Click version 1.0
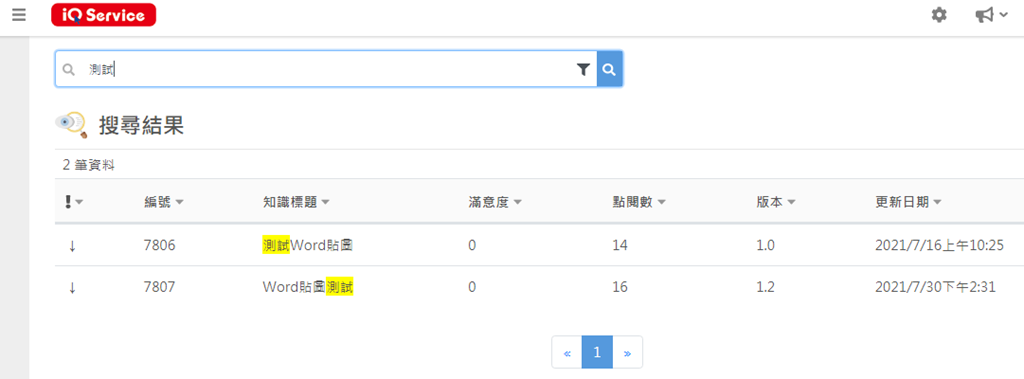The height and width of the screenshot is (379, 1024). point(765,246)
